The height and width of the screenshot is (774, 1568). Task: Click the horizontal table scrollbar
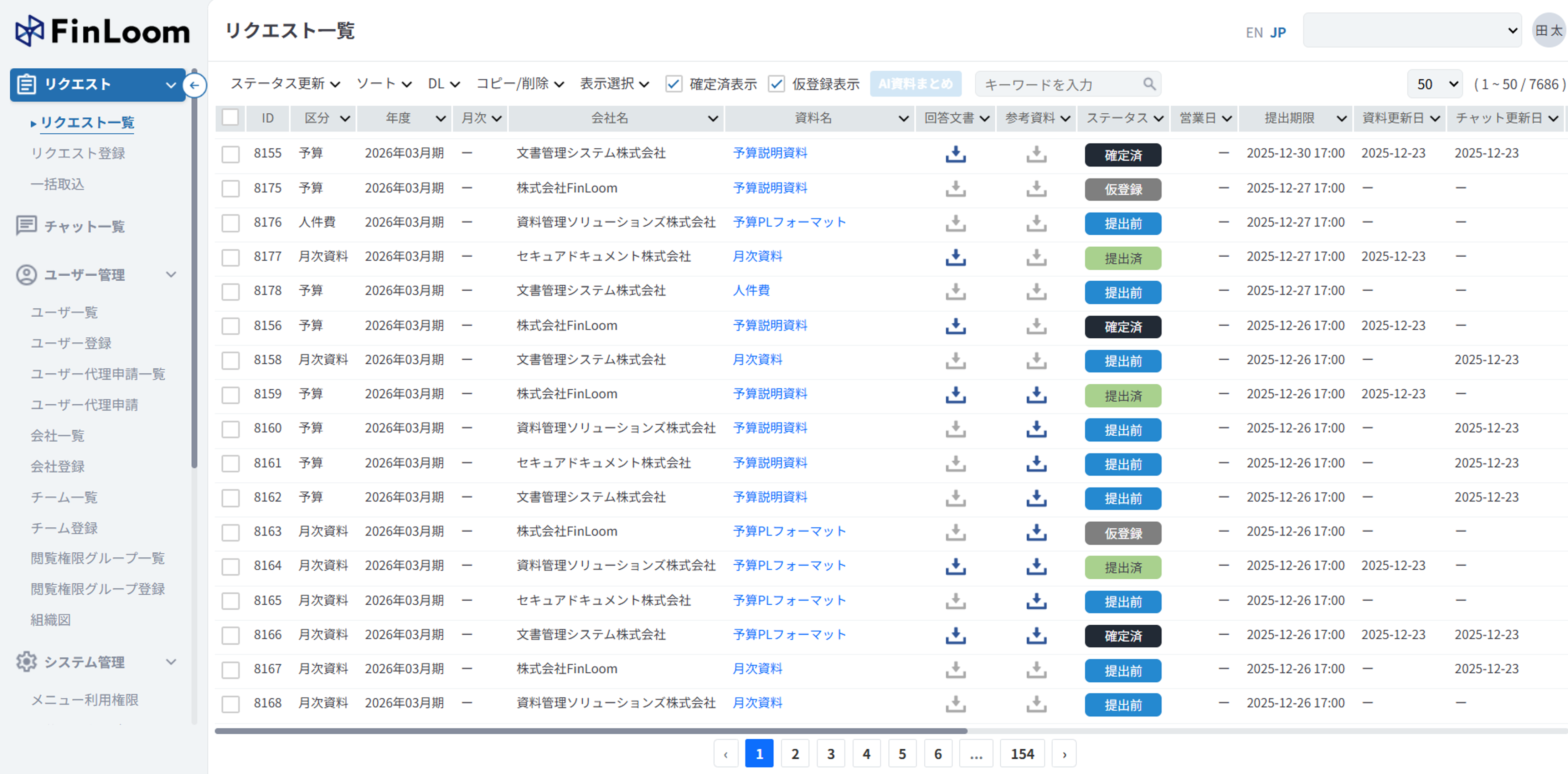click(590, 731)
